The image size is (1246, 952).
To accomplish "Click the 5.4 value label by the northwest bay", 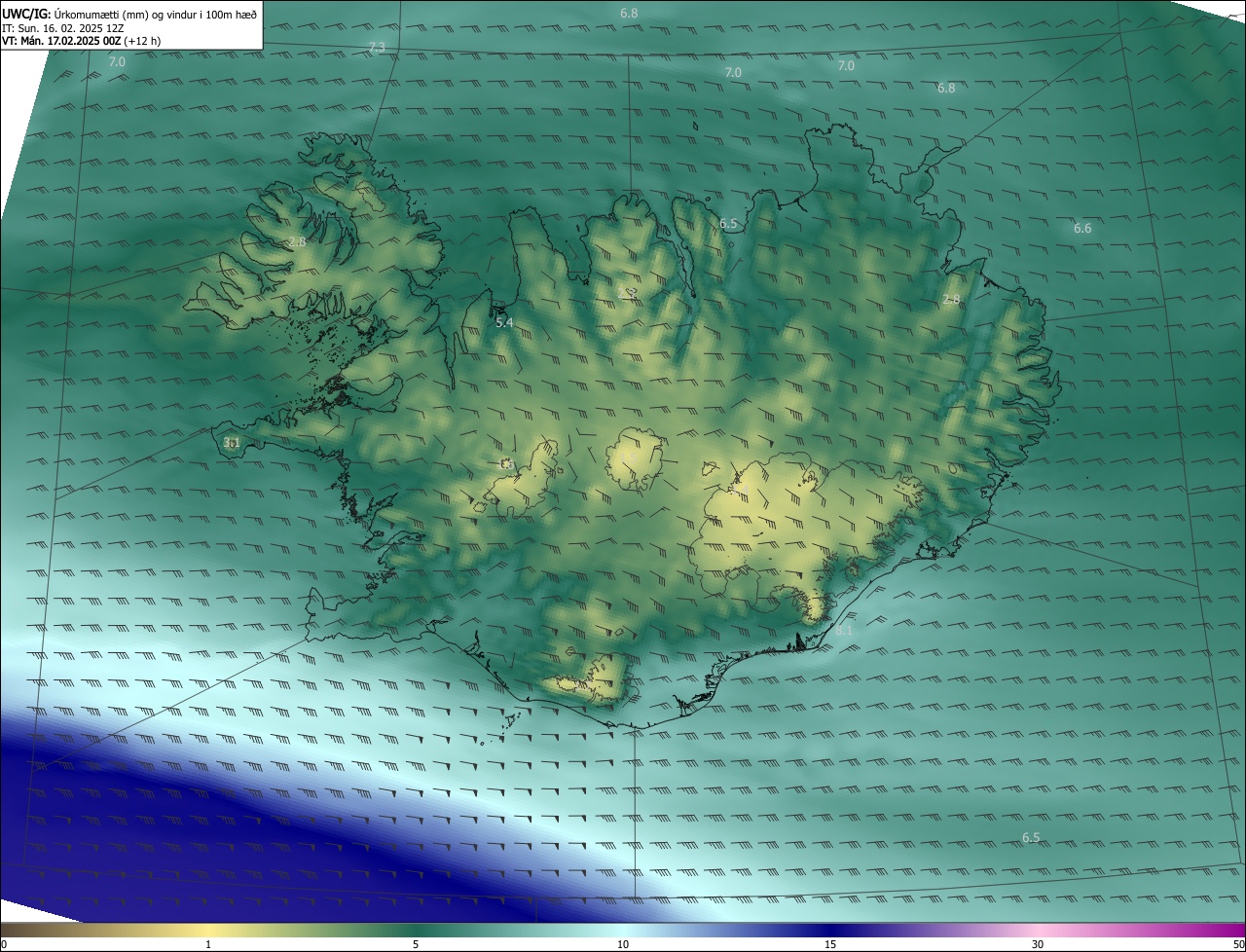I will pyautogui.click(x=504, y=322).
